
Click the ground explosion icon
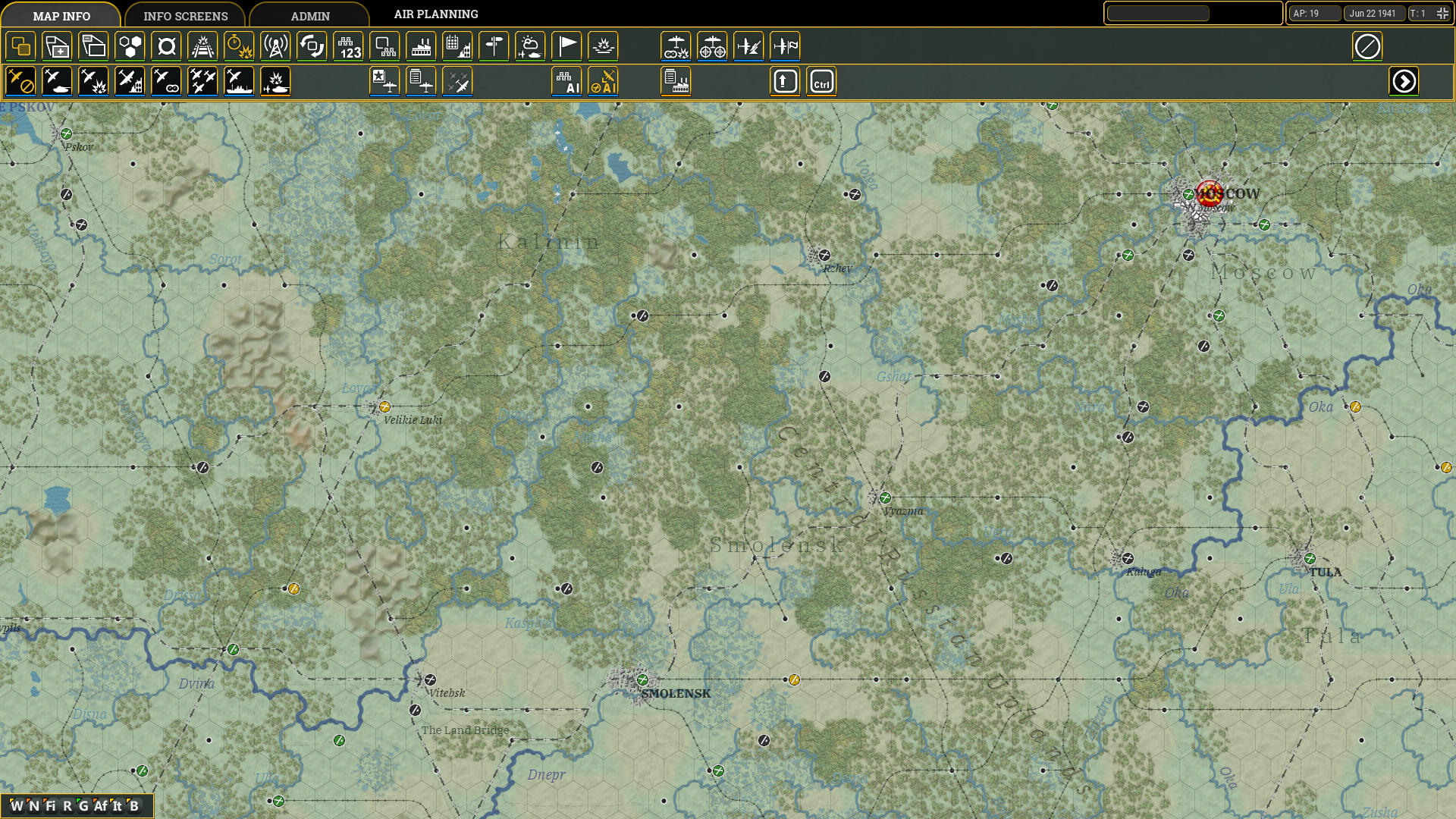coord(603,46)
